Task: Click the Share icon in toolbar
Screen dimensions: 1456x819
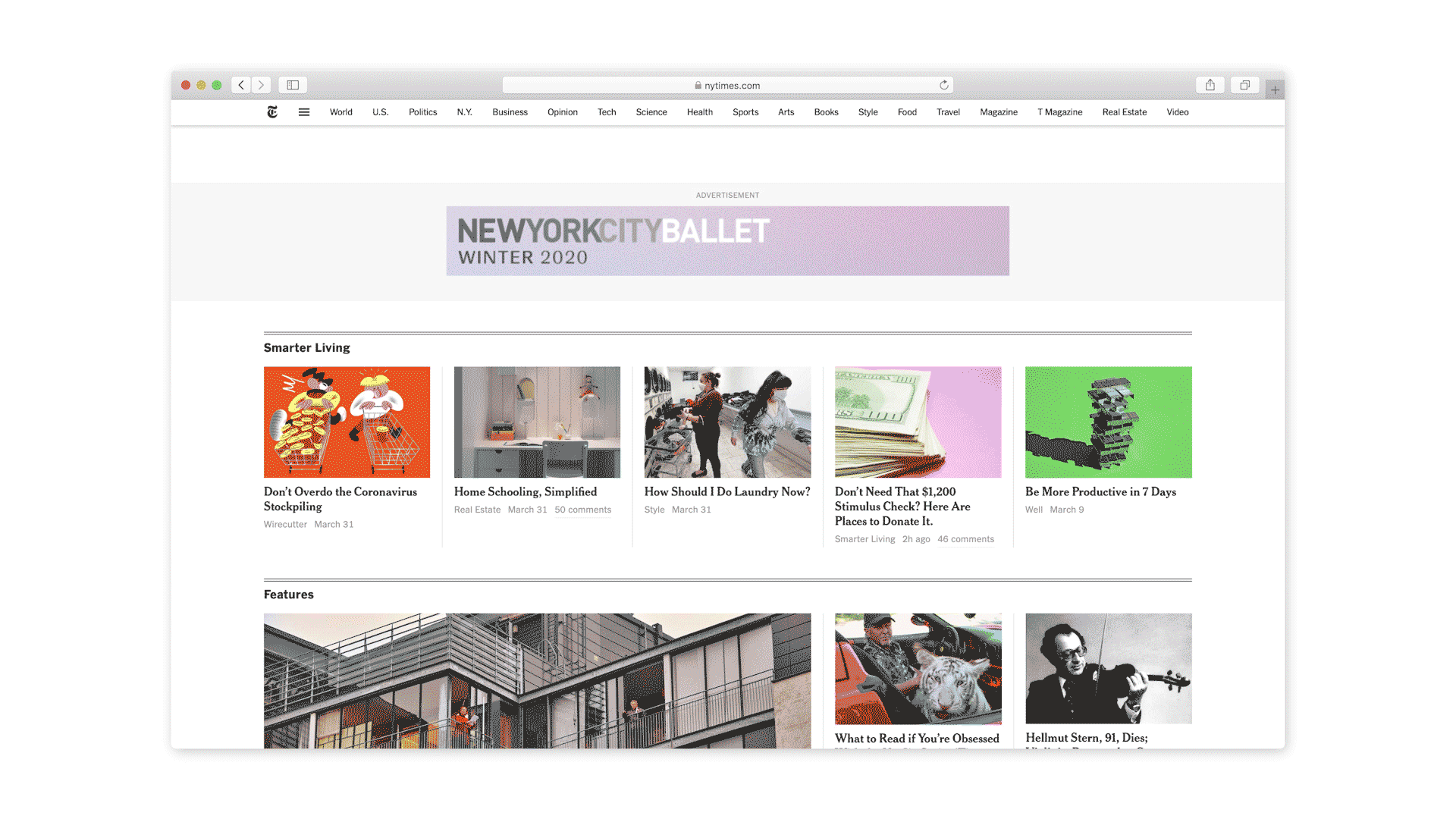Action: pyautogui.click(x=1210, y=85)
